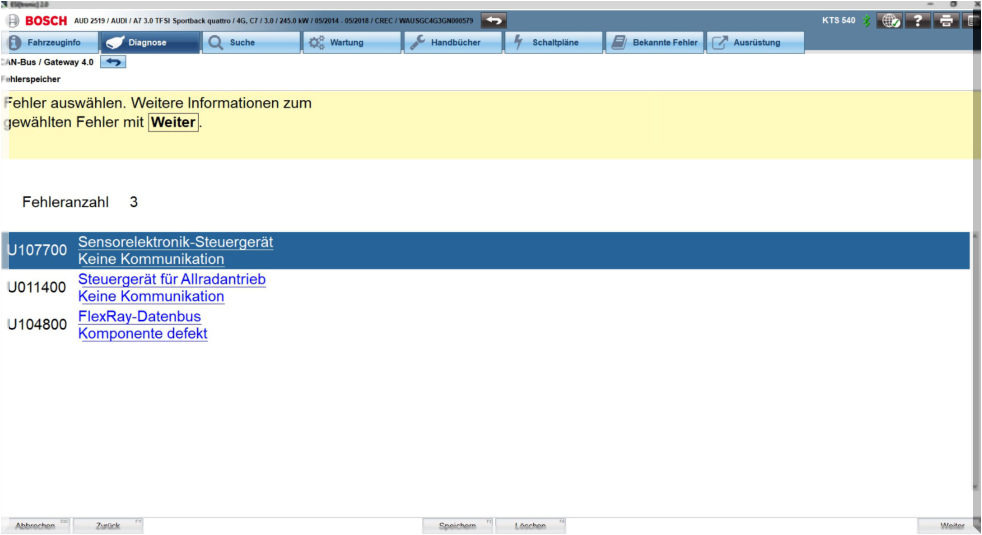Click the green Bluetooth status icon
982x535 pixels.
(866, 20)
